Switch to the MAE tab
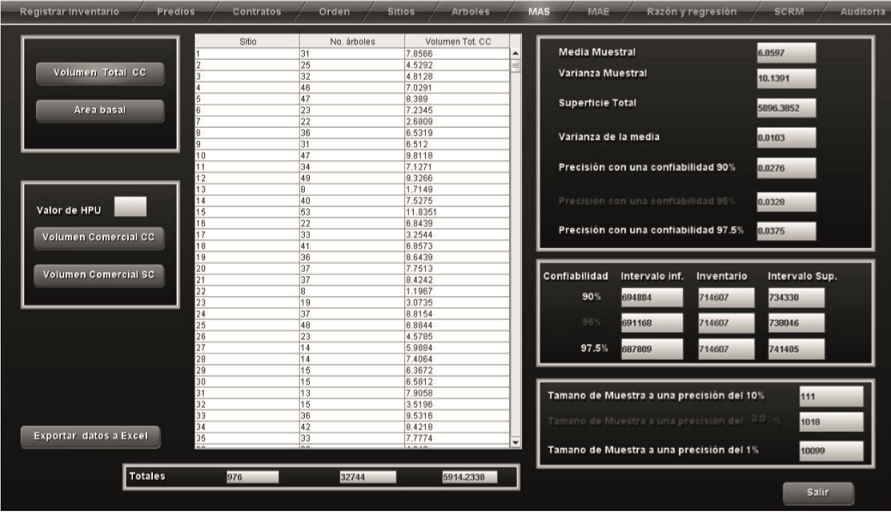 [599, 12]
